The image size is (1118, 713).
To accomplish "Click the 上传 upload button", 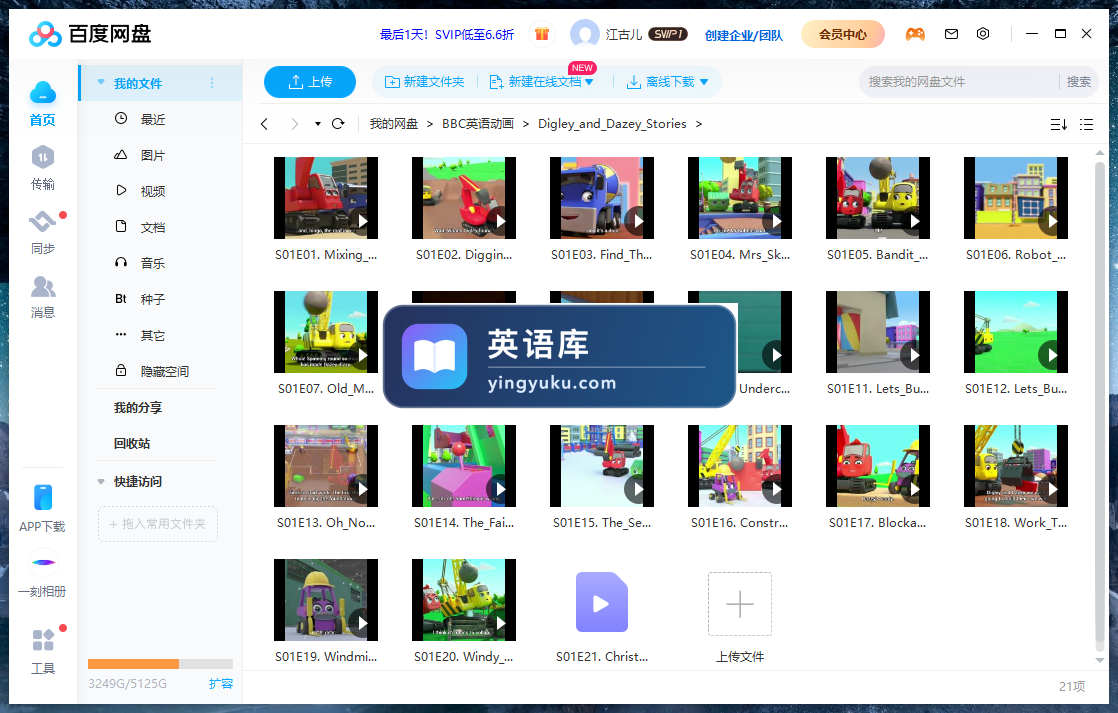I will tap(309, 82).
